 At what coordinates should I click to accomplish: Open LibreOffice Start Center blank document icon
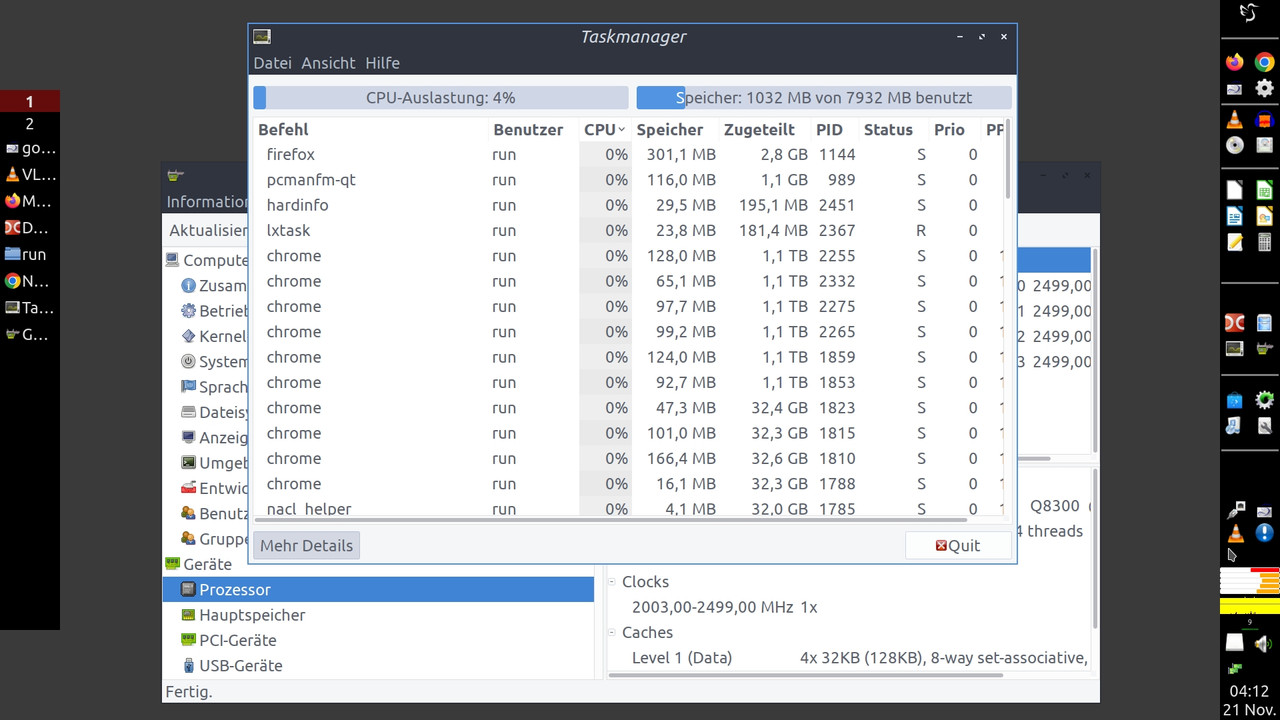tap(1235, 190)
